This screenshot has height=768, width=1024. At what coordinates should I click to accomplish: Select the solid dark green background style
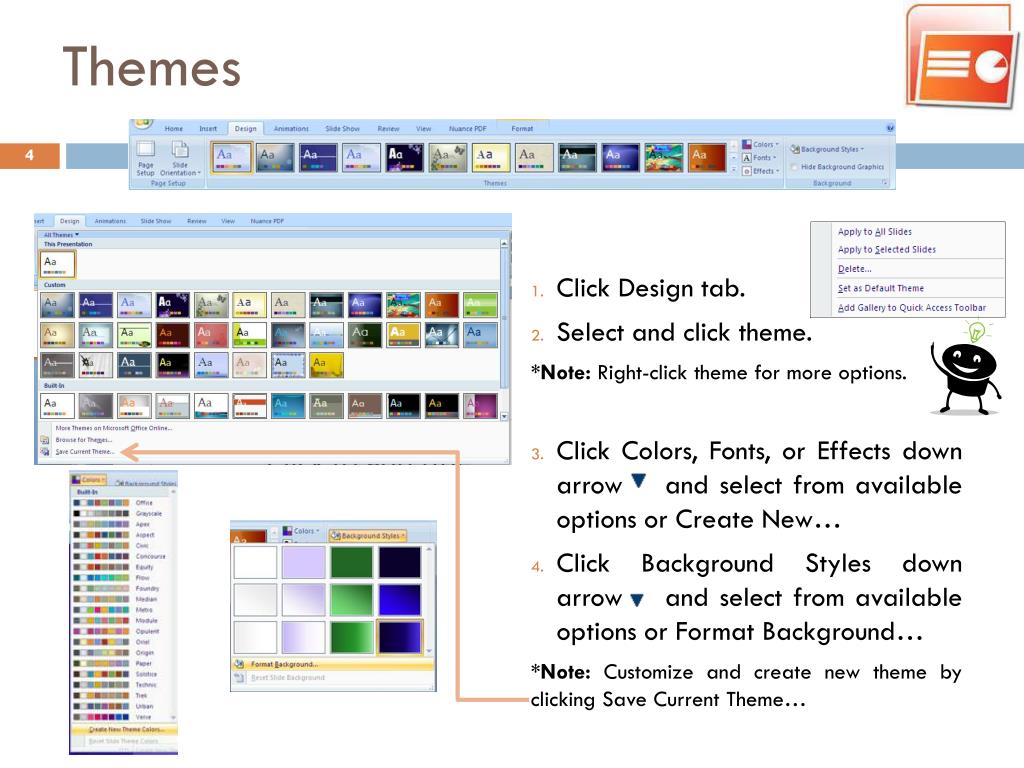(x=353, y=562)
